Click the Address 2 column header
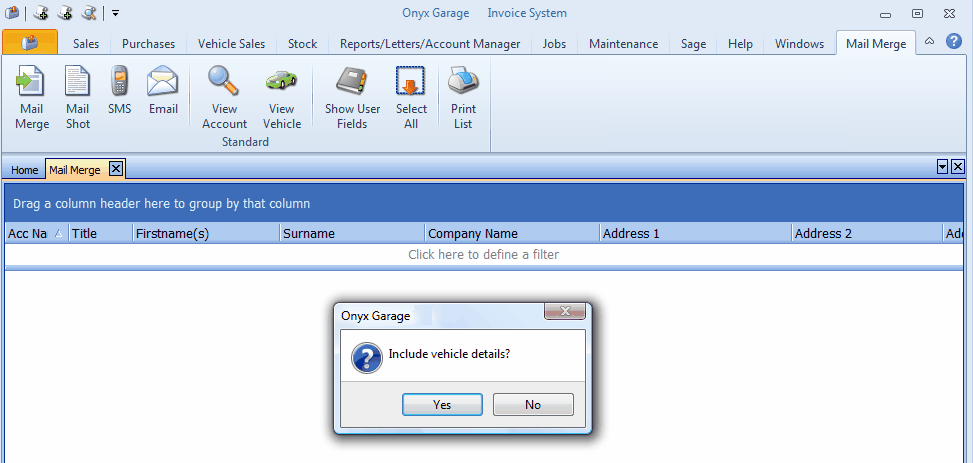The image size is (973, 463). point(867,233)
